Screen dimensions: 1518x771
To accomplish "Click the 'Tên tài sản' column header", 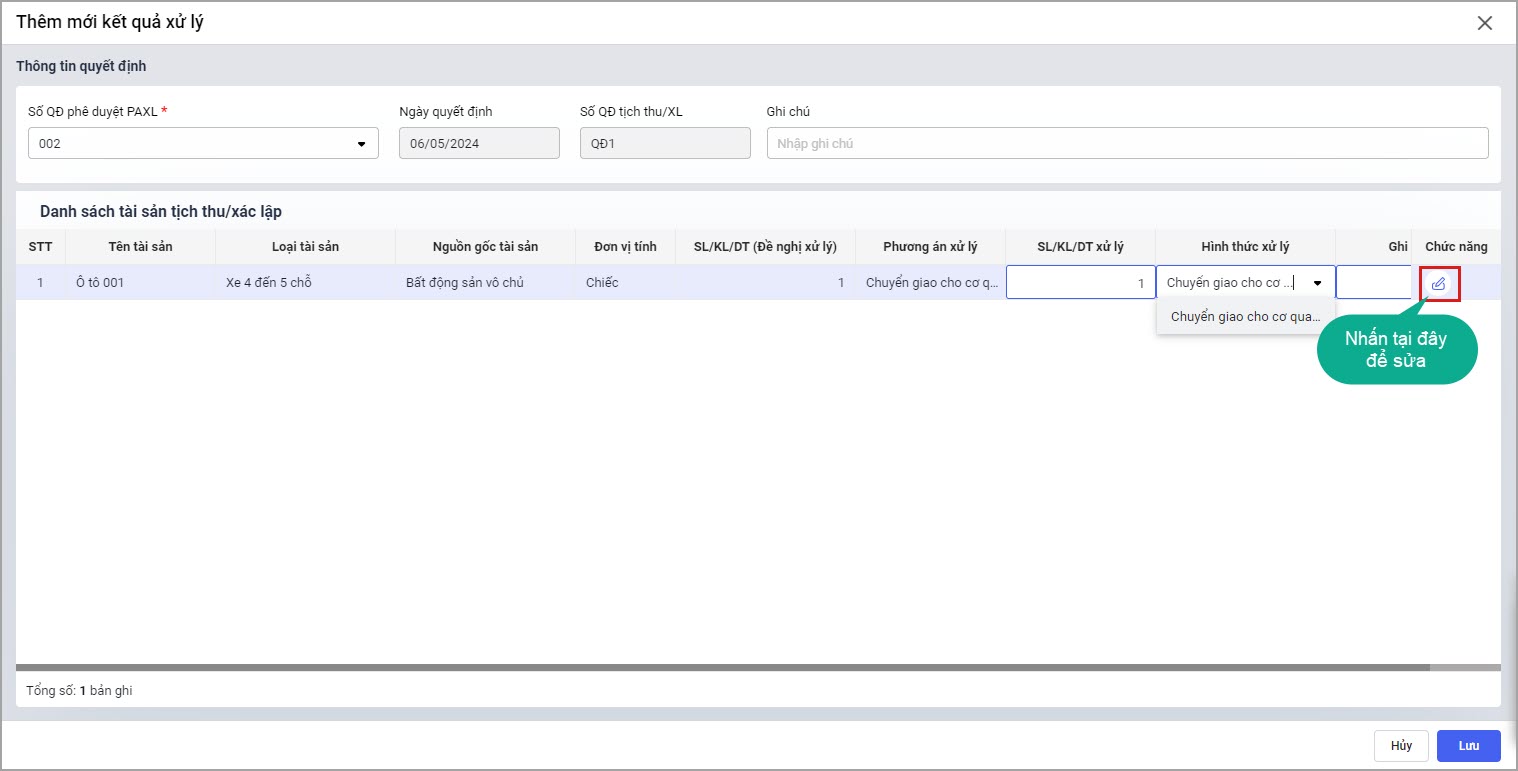I will point(140,247).
